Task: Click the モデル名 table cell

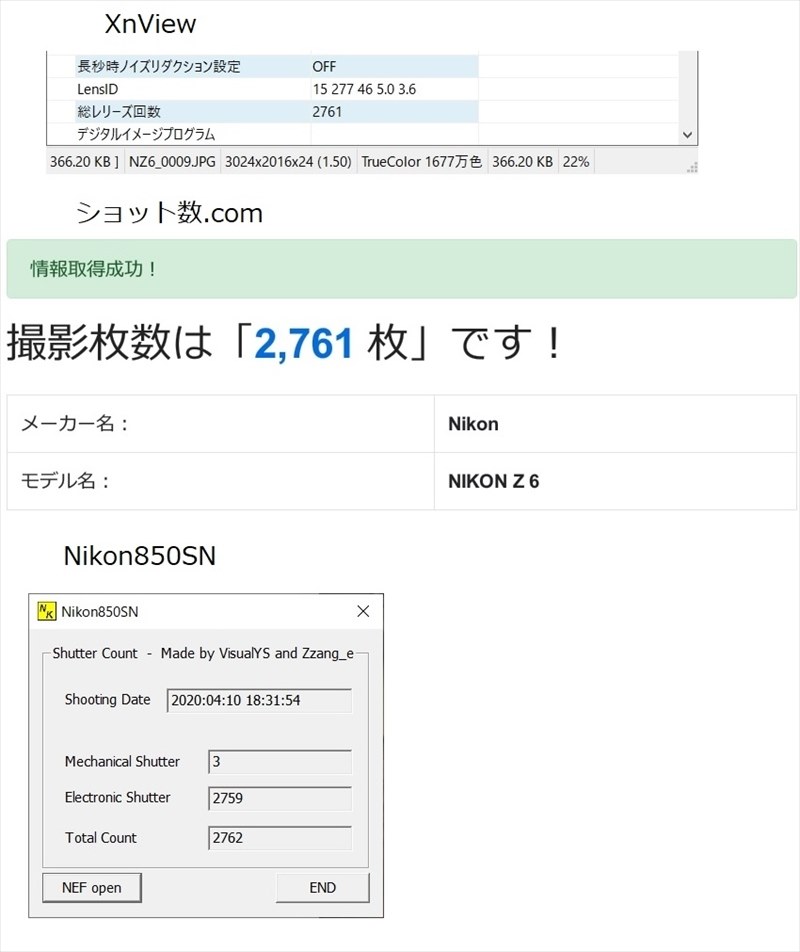Action: pyautogui.click(x=220, y=481)
